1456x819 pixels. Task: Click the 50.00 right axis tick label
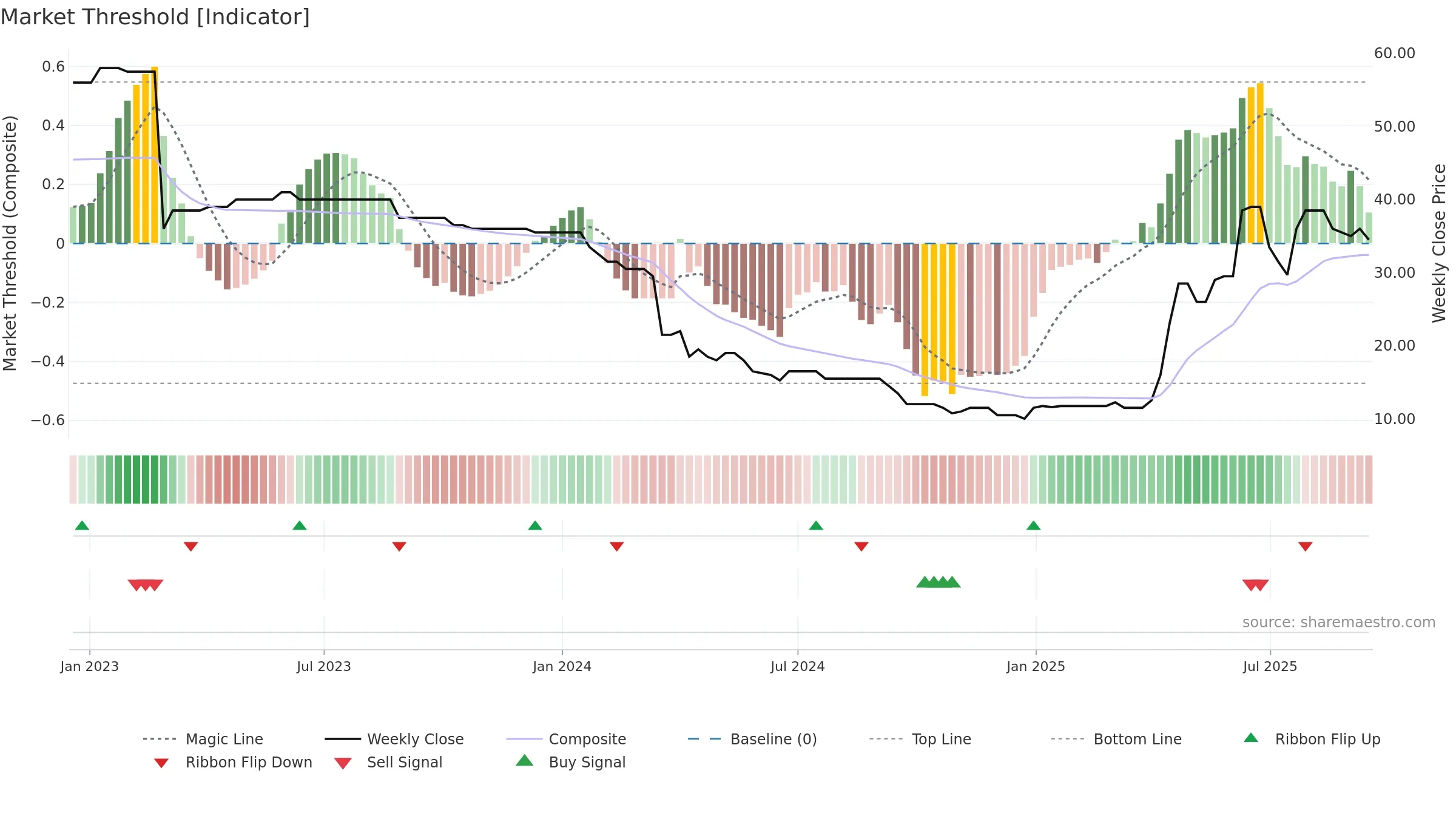coord(1395,127)
